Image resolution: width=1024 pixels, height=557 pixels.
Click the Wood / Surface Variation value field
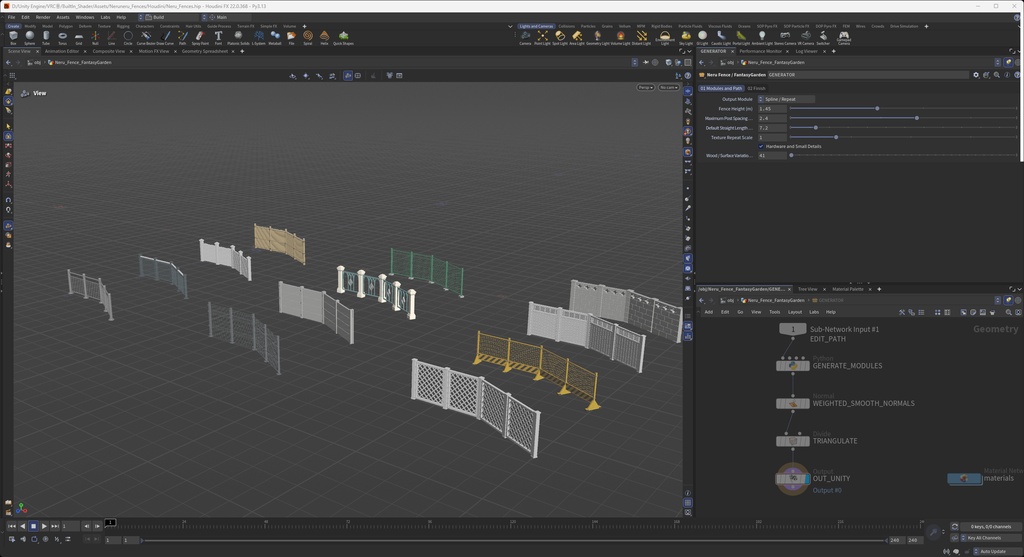point(772,155)
